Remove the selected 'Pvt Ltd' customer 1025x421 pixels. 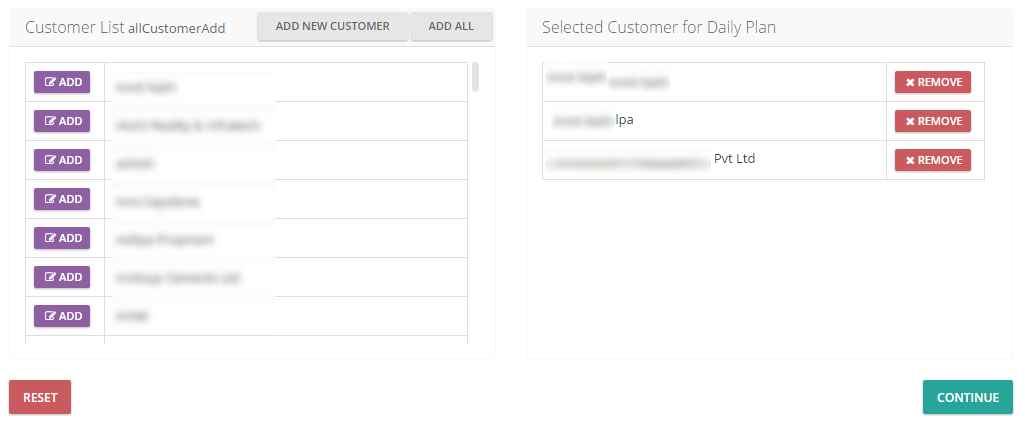click(x=933, y=160)
